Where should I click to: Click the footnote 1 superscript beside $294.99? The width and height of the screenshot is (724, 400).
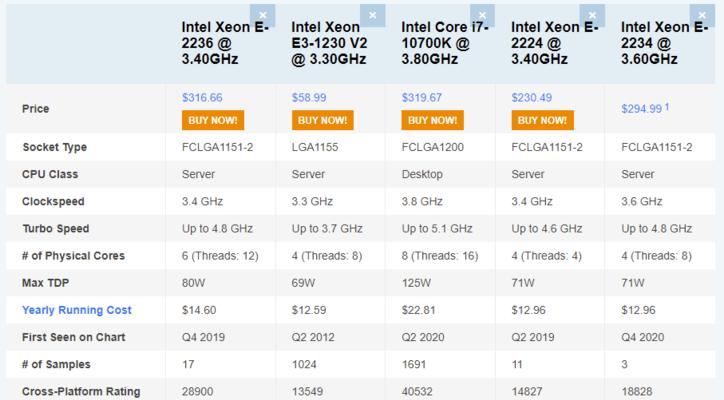click(667, 107)
